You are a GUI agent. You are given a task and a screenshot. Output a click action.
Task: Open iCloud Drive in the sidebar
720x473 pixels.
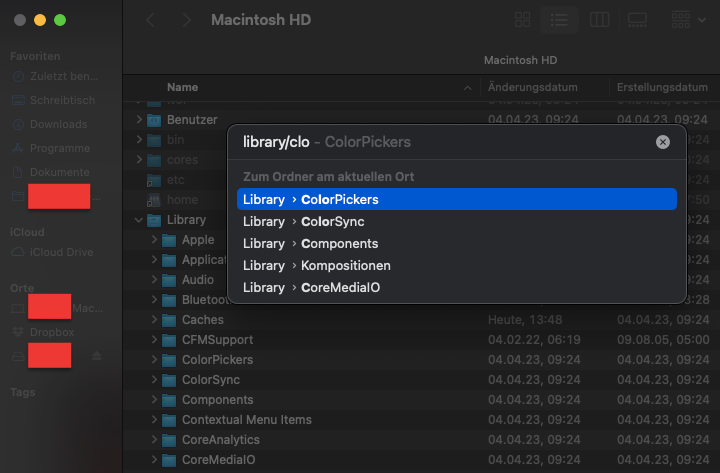click(61, 252)
